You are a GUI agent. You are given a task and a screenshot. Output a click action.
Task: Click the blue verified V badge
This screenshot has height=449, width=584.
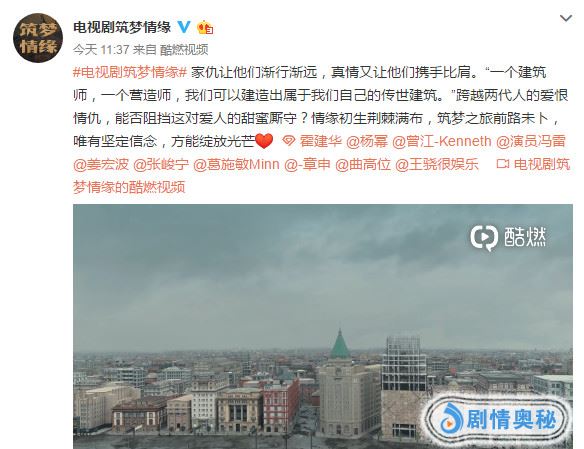[x=184, y=27]
